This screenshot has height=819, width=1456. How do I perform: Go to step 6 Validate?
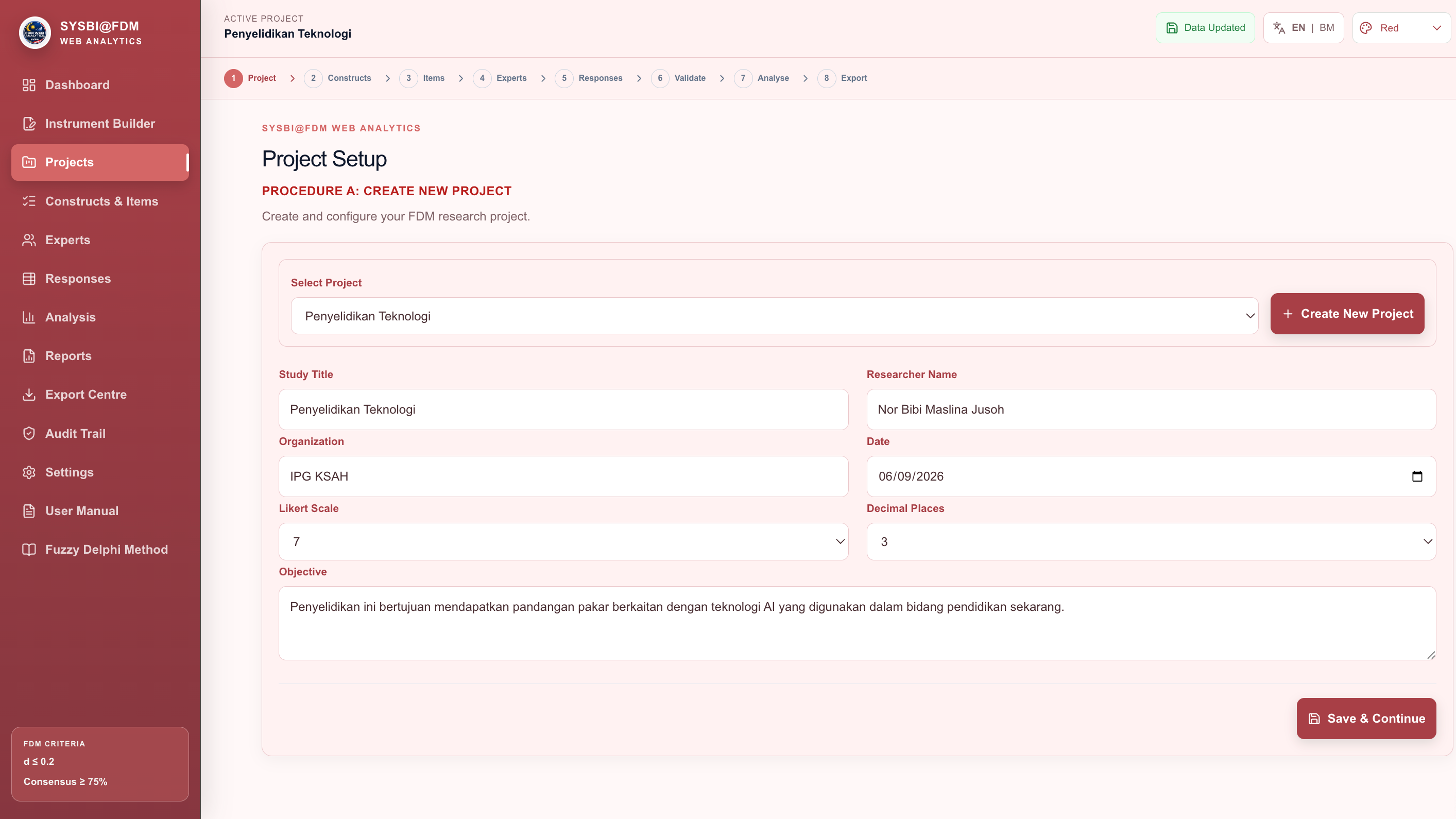(678, 78)
